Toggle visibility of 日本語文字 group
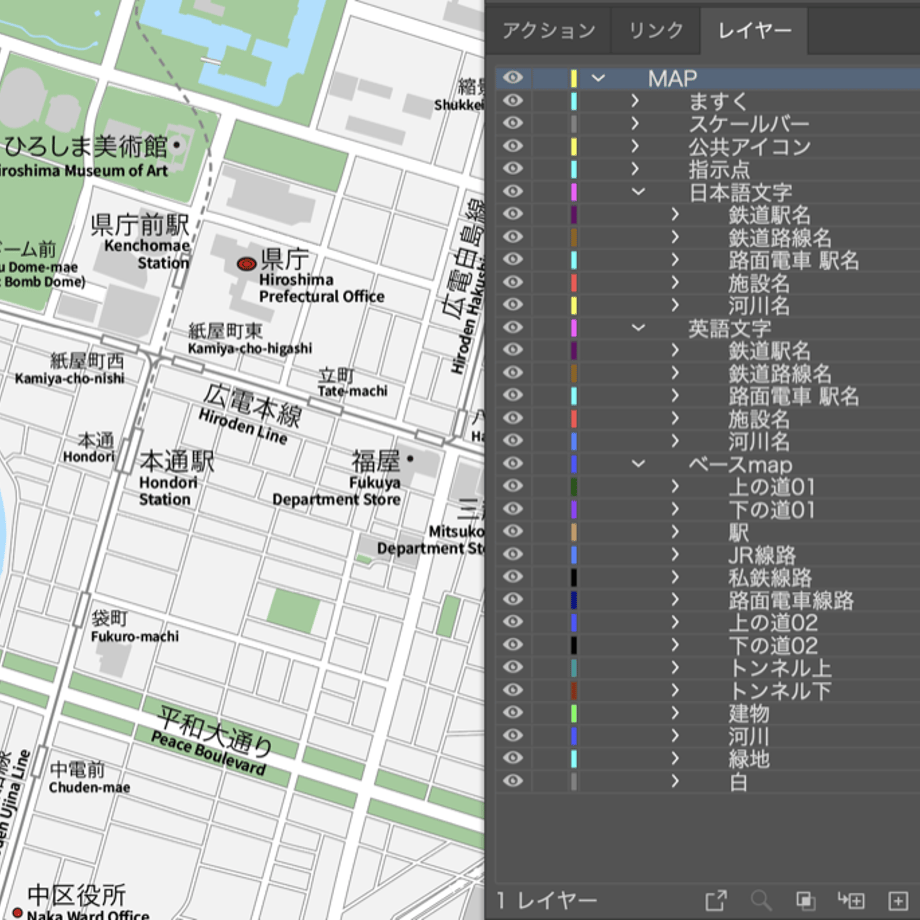This screenshot has height=920, width=920. coord(513,191)
